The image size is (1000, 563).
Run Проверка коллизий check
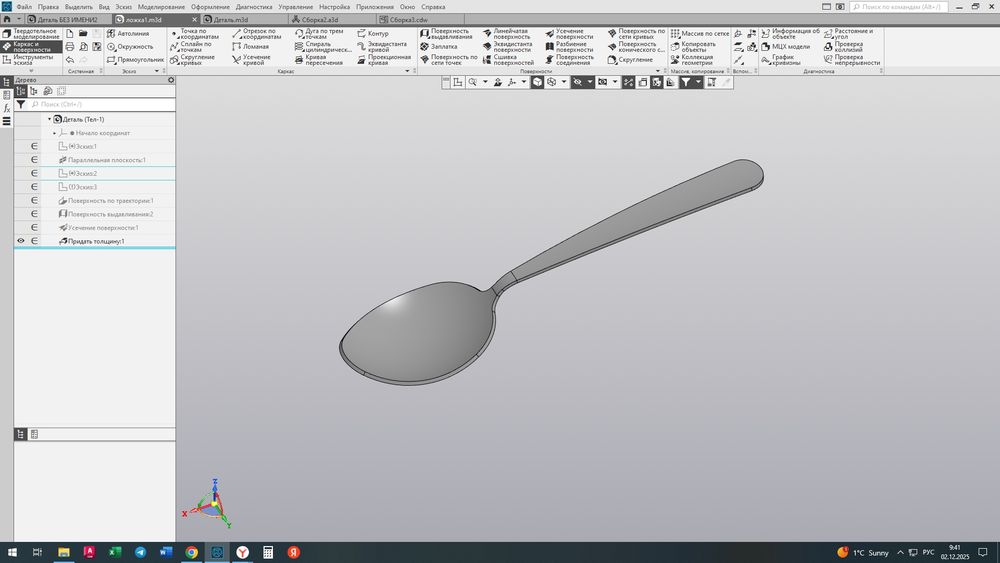pos(843,47)
